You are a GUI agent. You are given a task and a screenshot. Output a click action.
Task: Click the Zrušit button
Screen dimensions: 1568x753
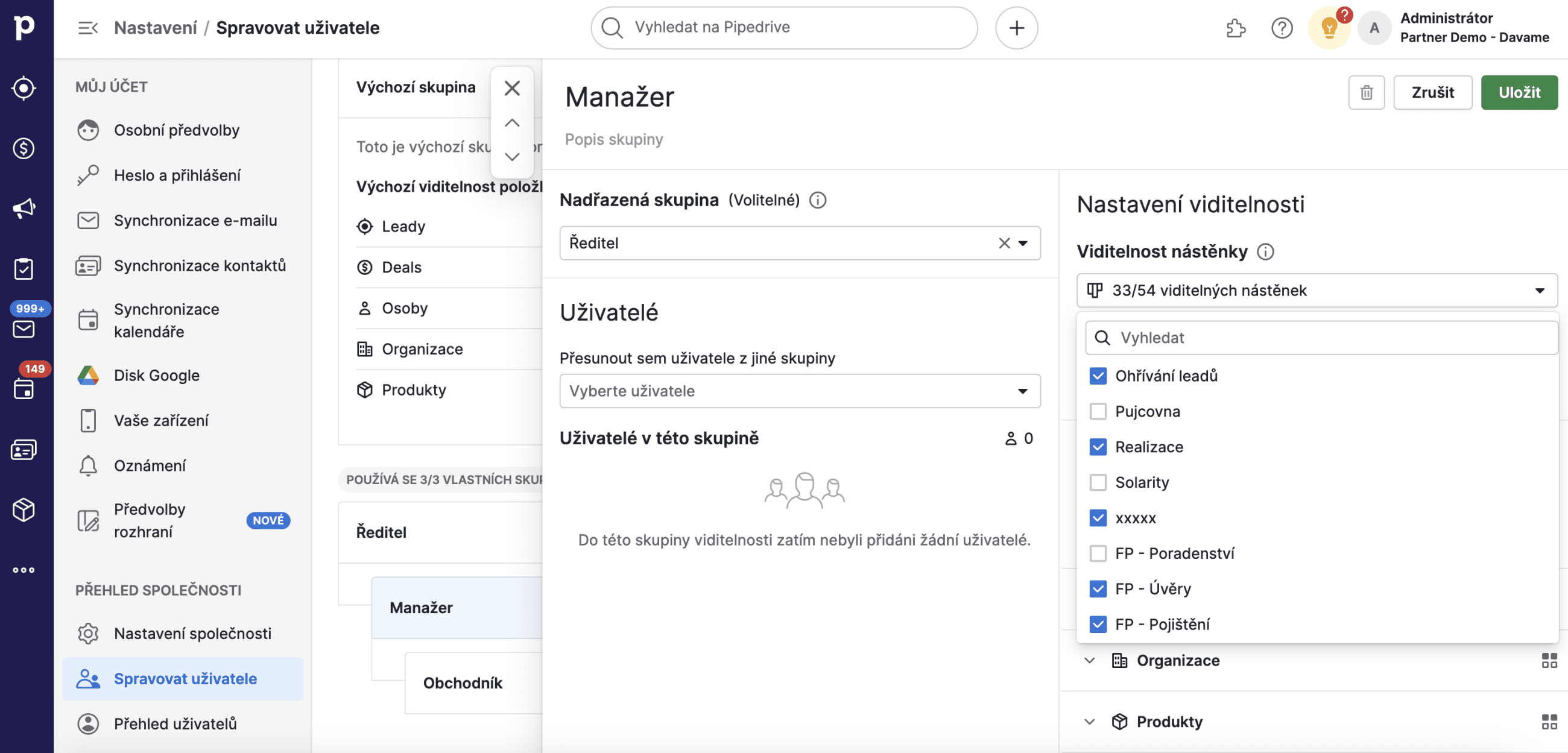click(x=1432, y=92)
